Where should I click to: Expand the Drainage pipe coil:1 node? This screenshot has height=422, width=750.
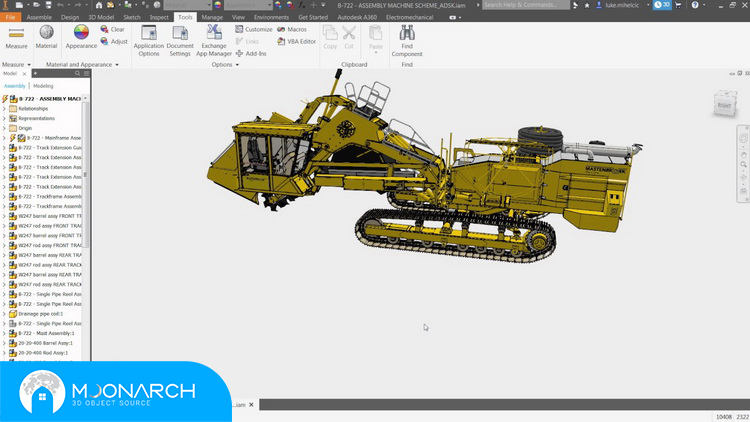[x=4, y=314]
